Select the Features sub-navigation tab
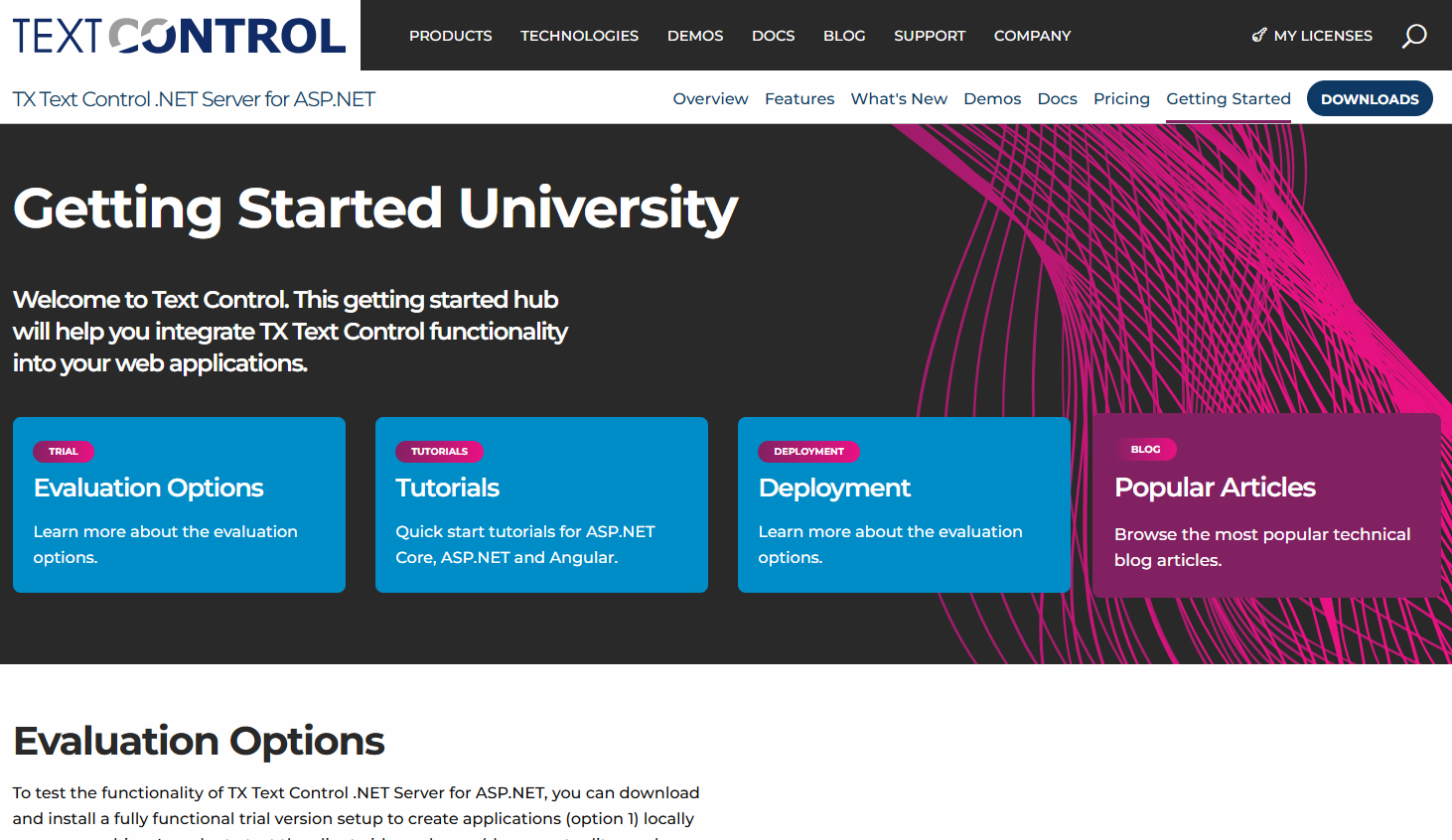This screenshot has width=1452, height=840. 799,99
